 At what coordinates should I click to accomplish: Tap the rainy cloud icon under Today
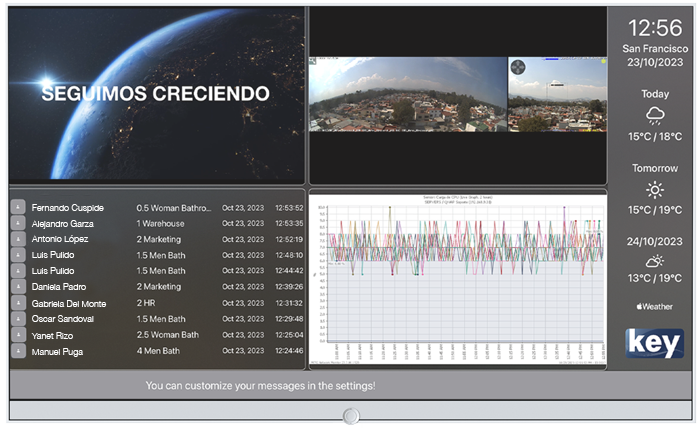[655, 115]
